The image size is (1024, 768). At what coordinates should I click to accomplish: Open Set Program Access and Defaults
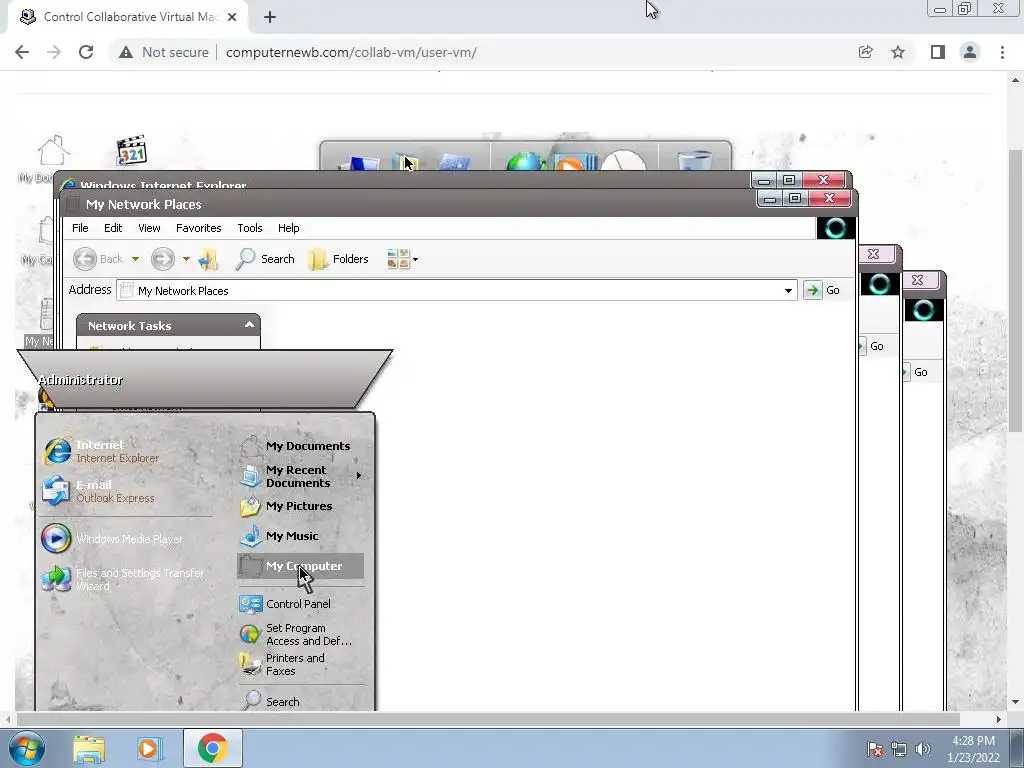pos(296,635)
